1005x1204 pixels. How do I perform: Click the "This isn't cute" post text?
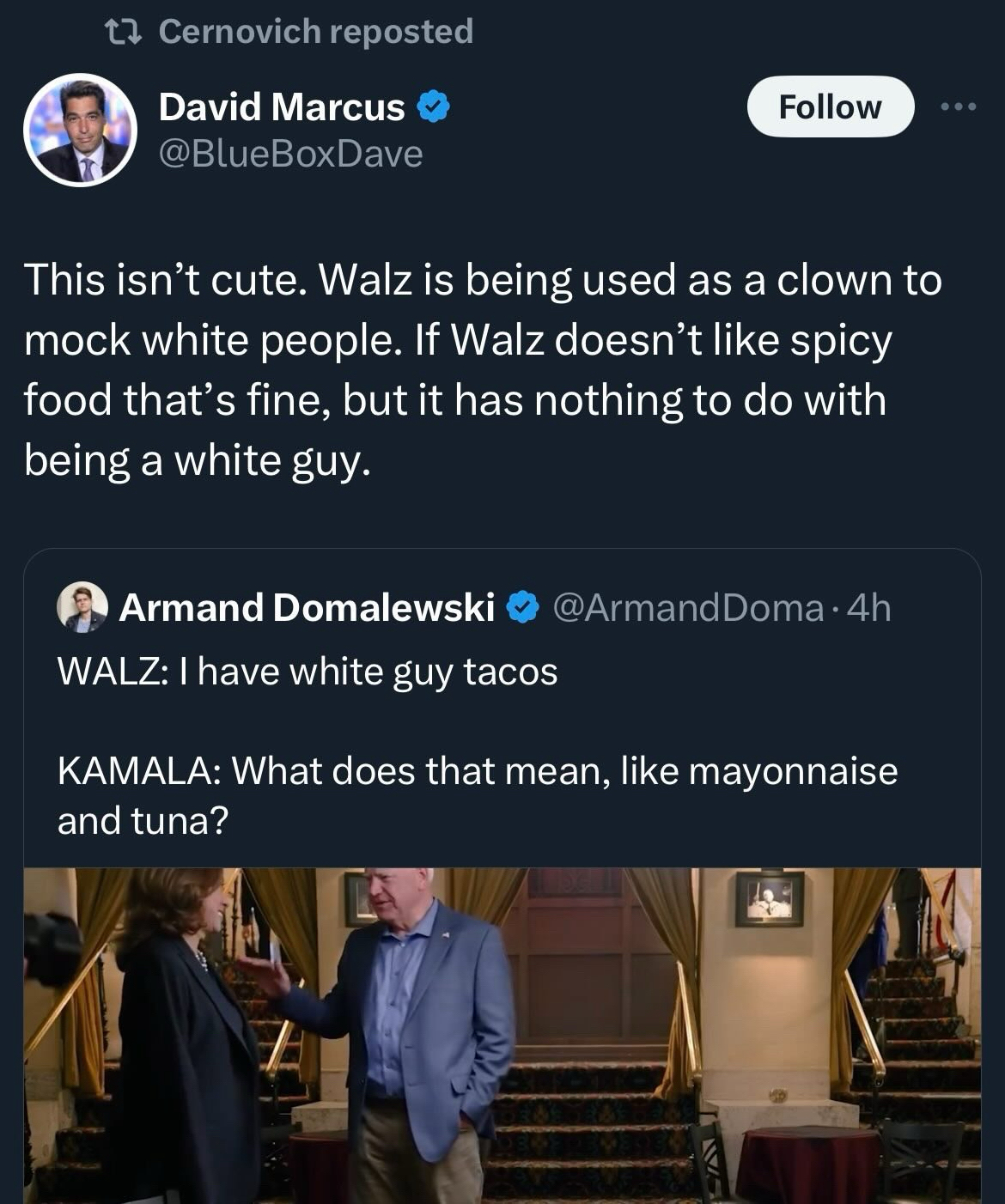tap(481, 369)
